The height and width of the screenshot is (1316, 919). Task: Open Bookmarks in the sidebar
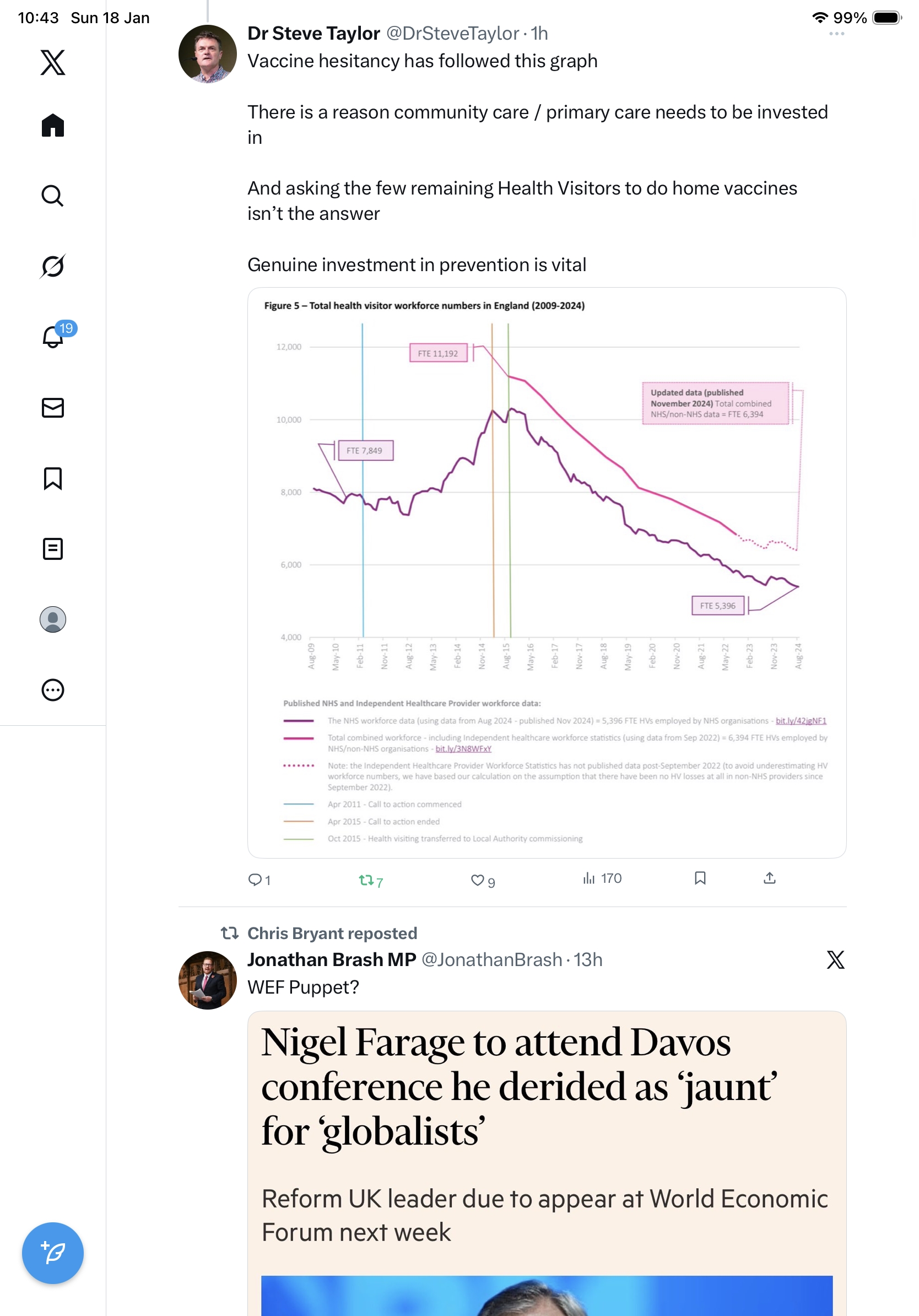[x=53, y=478]
